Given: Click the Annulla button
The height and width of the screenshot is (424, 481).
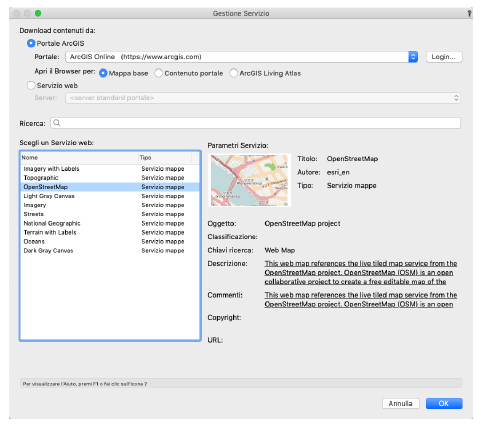Looking at the screenshot, I should click(401, 403).
